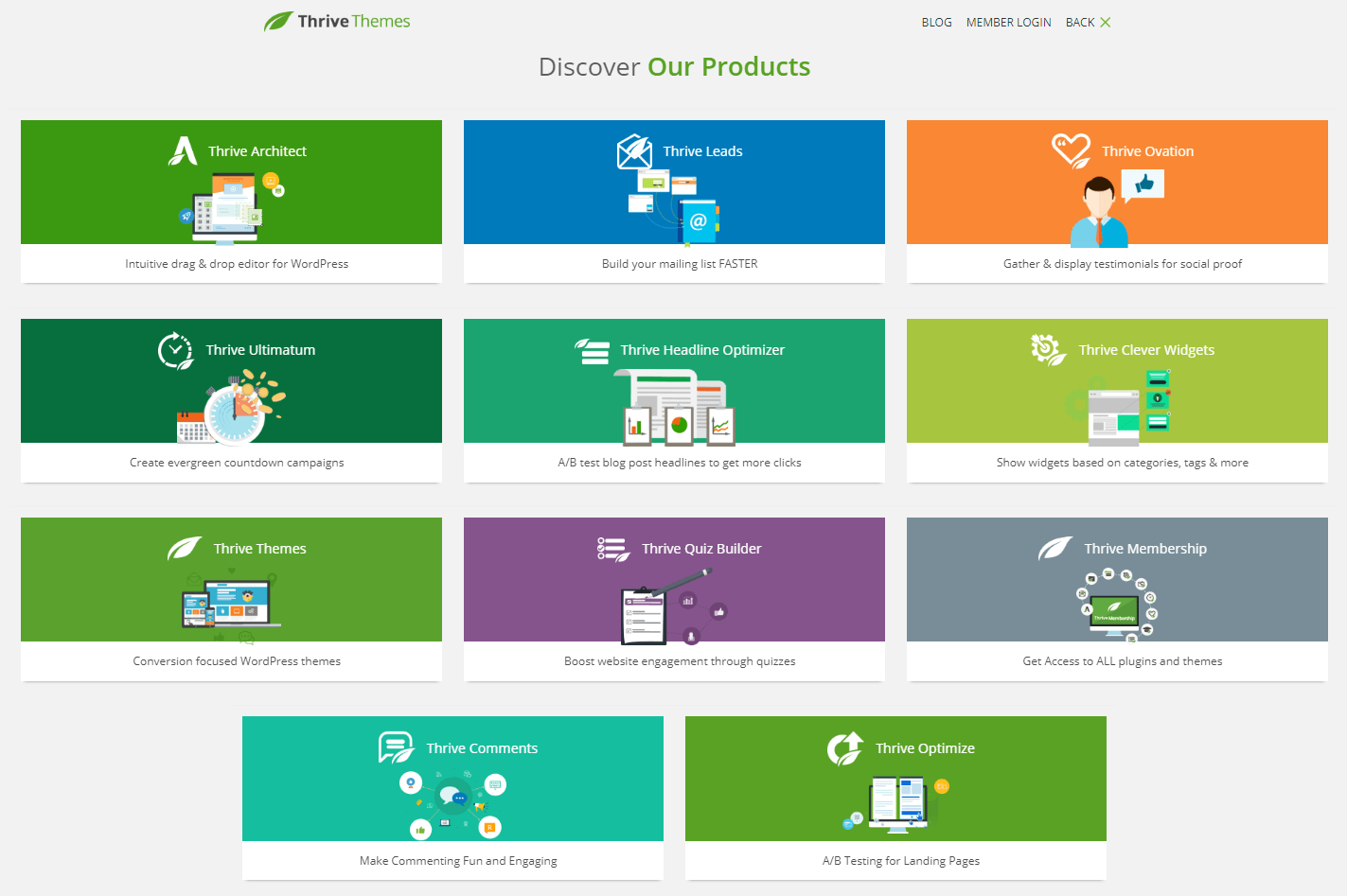Click the Thrive Membership monitor illustration
This screenshot has height=896, width=1347.
click(1117, 606)
